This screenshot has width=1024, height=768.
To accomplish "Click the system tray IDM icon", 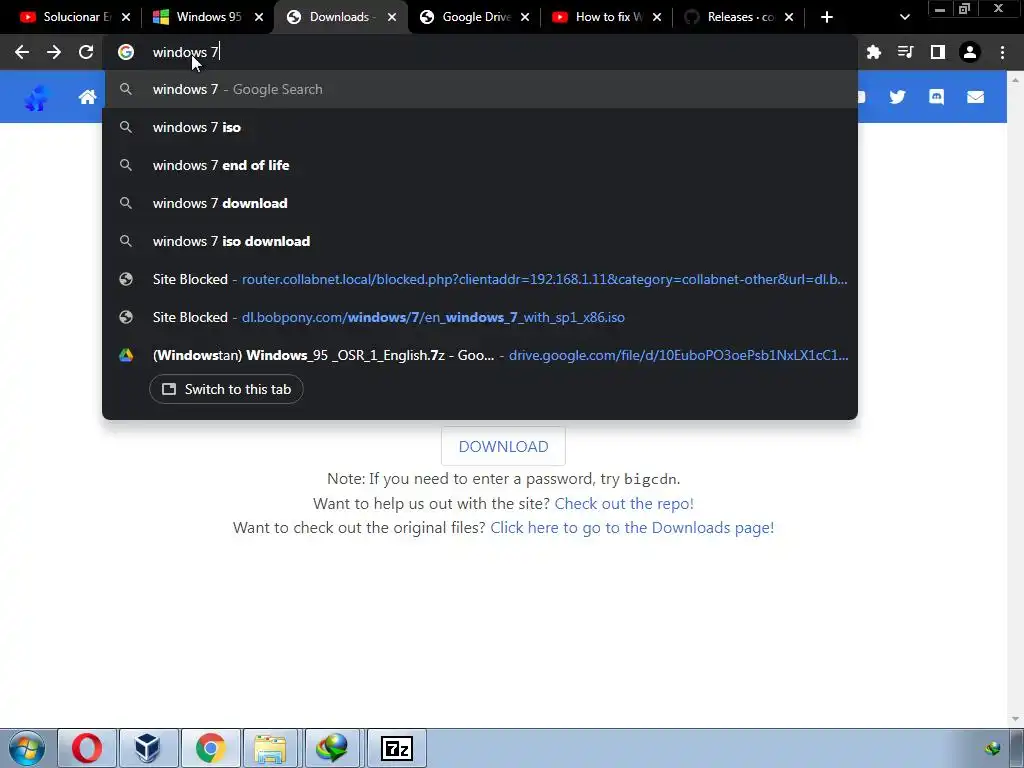I will (993, 748).
